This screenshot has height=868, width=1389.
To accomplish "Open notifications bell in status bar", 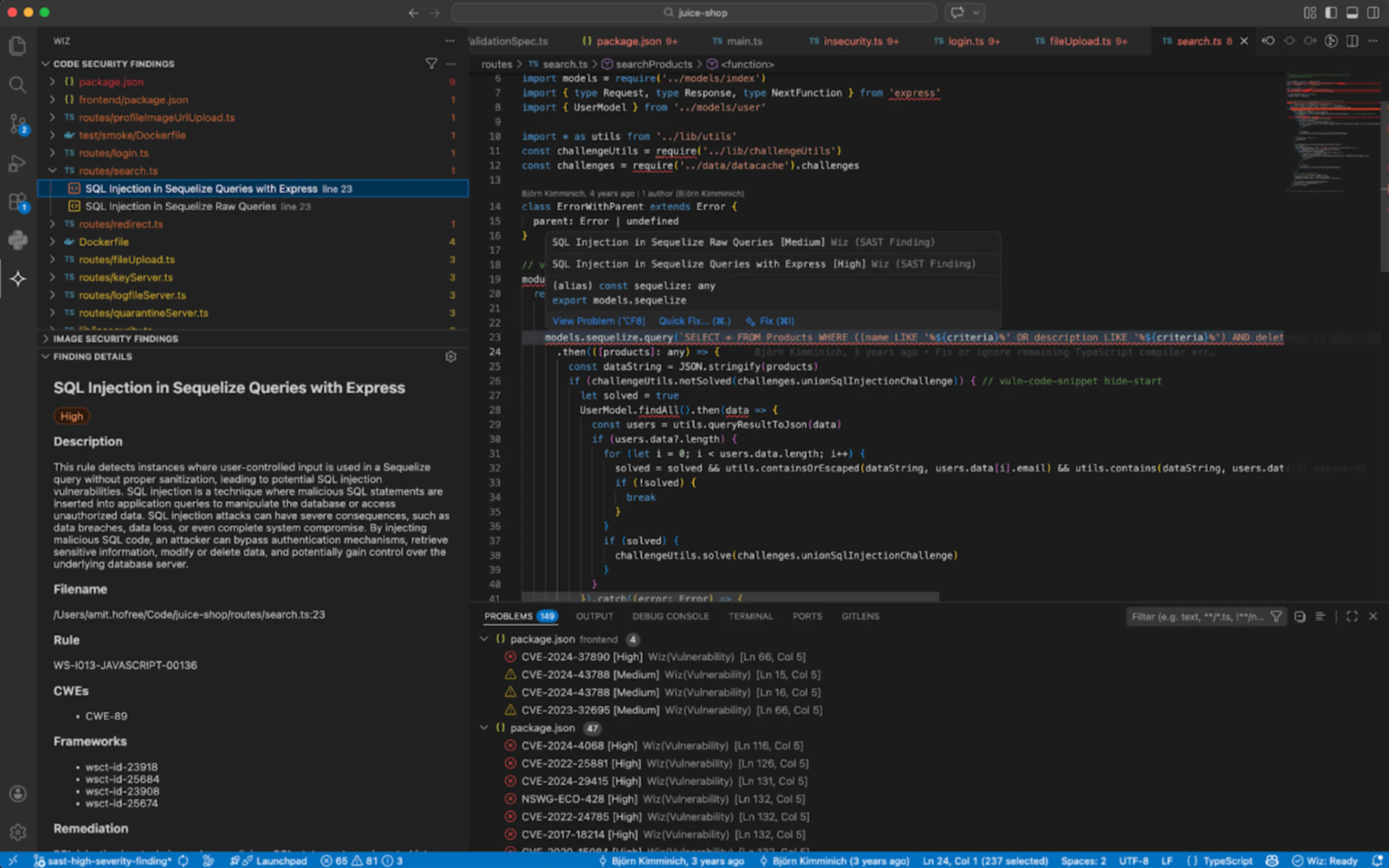I will pyautogui.click(x=1377, y=860).
